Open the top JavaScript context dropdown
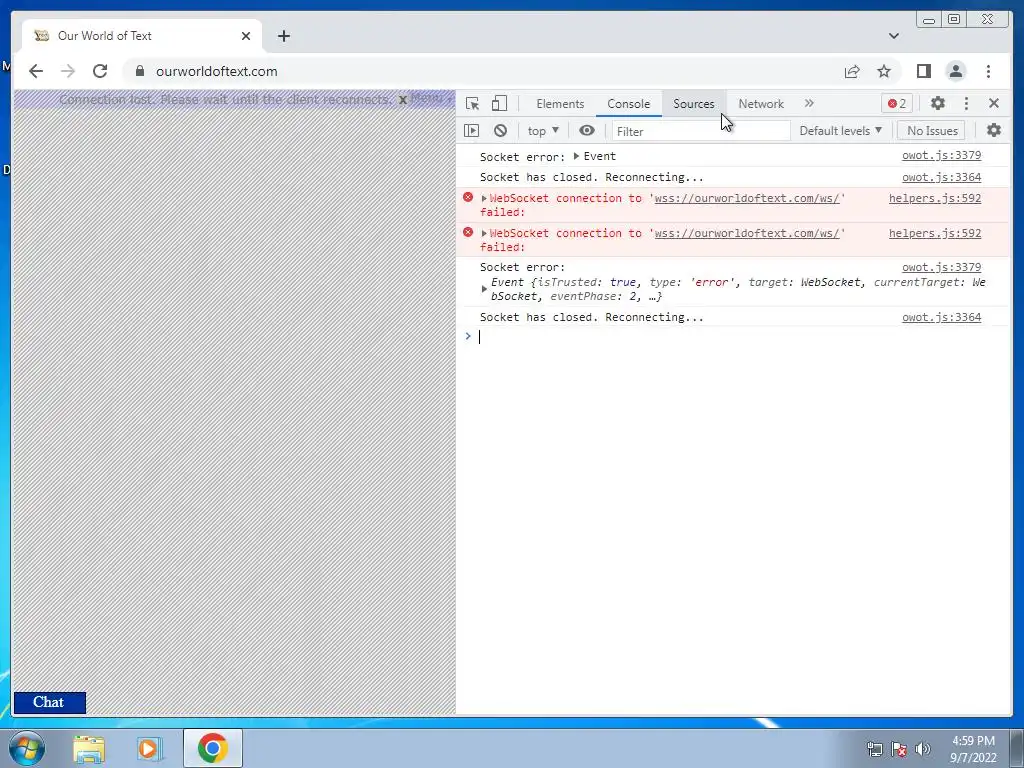The image size is (1024, 768). (x=543, y=131)
